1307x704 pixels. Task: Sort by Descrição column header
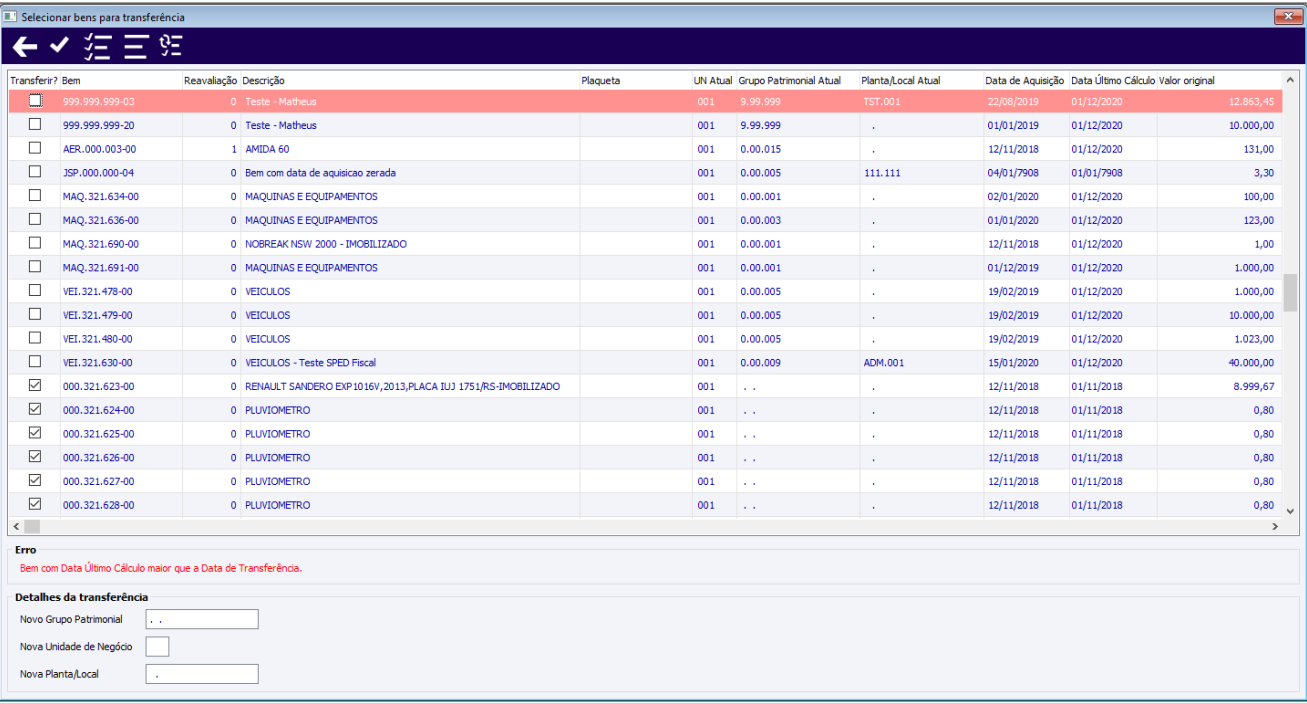click(410, 80)
